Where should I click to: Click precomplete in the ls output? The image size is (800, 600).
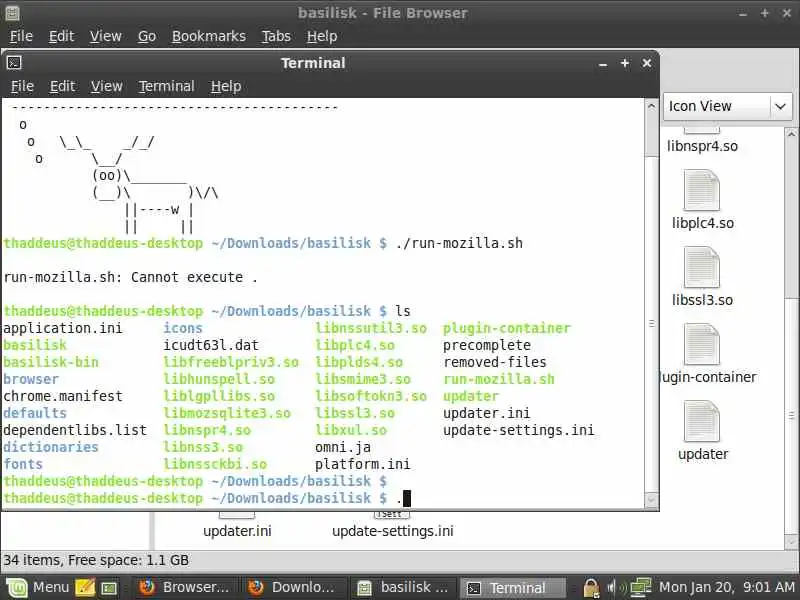point(487,345)
